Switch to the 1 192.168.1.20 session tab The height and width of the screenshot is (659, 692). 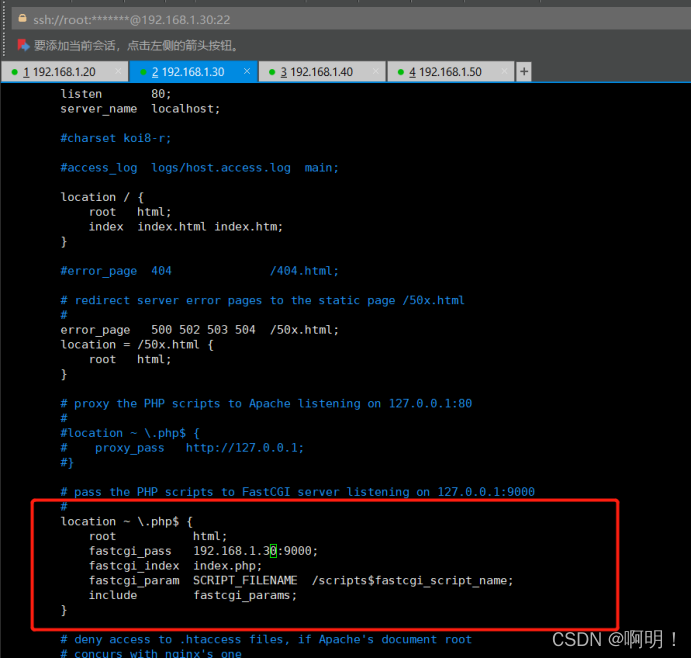coord(64,72)
